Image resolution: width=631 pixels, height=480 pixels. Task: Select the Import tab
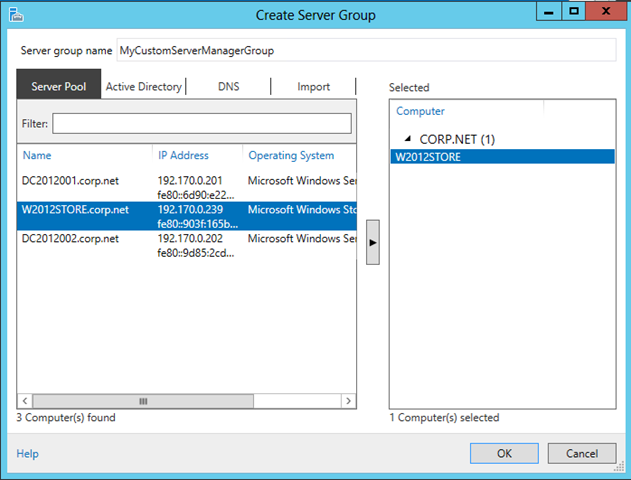[x=313, y=87]
